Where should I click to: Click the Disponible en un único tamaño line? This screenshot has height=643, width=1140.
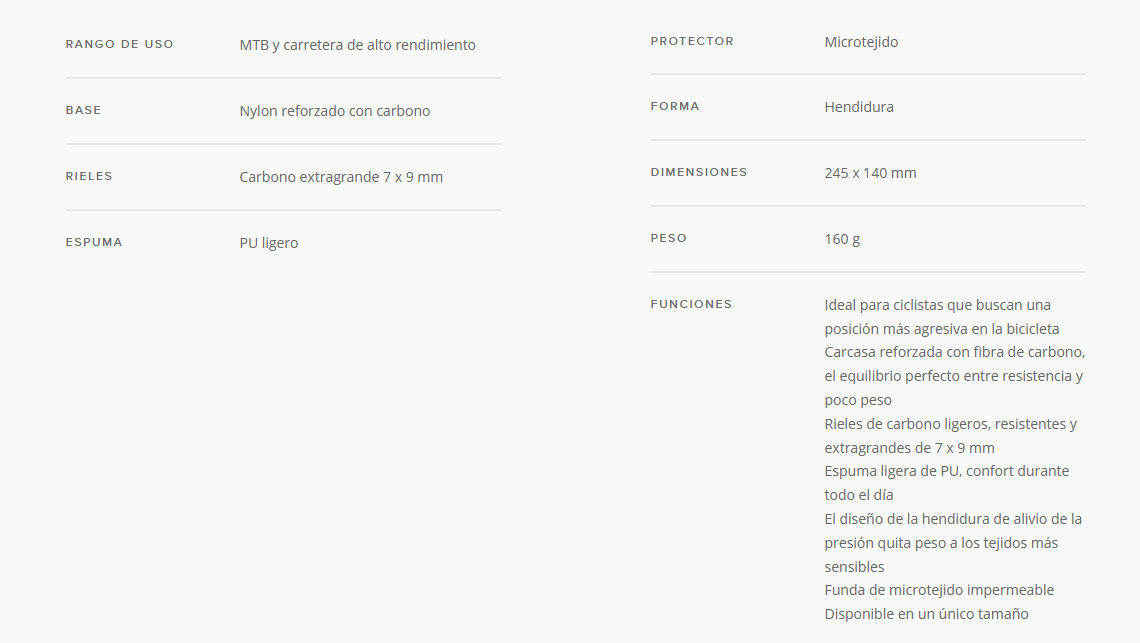pyautogui.click(x=926, y=614)
